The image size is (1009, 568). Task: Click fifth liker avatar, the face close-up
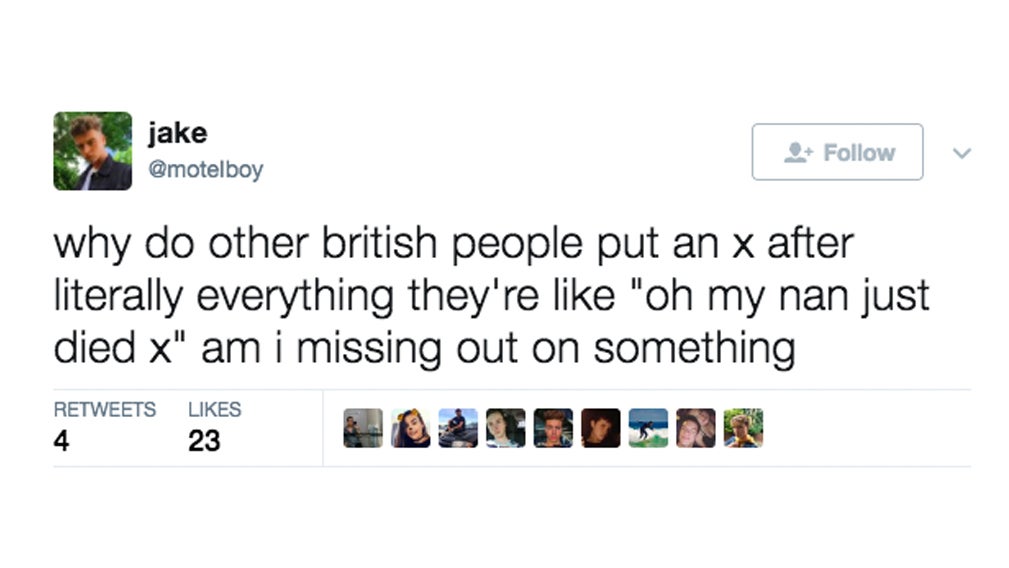pyautogui.click(x=553, y=428)
